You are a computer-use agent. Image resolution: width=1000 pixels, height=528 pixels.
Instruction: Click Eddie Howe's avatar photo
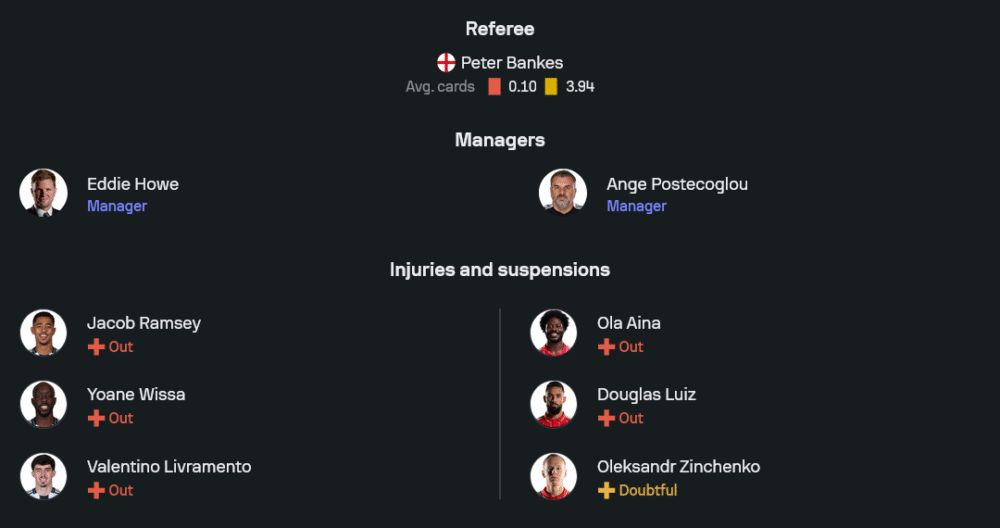click(x=43, y=193)
